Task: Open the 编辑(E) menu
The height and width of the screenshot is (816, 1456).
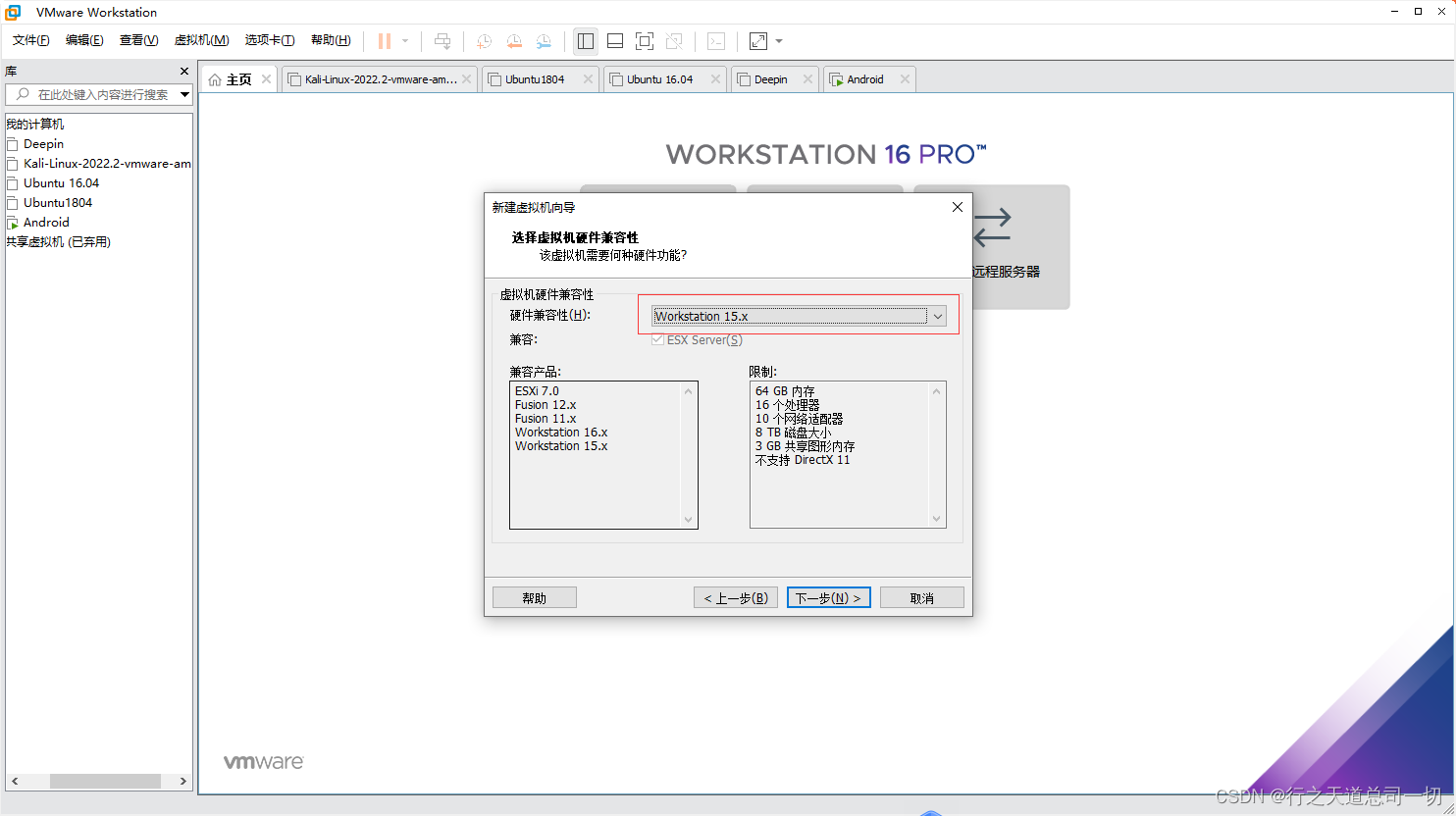Action: pos(84,40)
